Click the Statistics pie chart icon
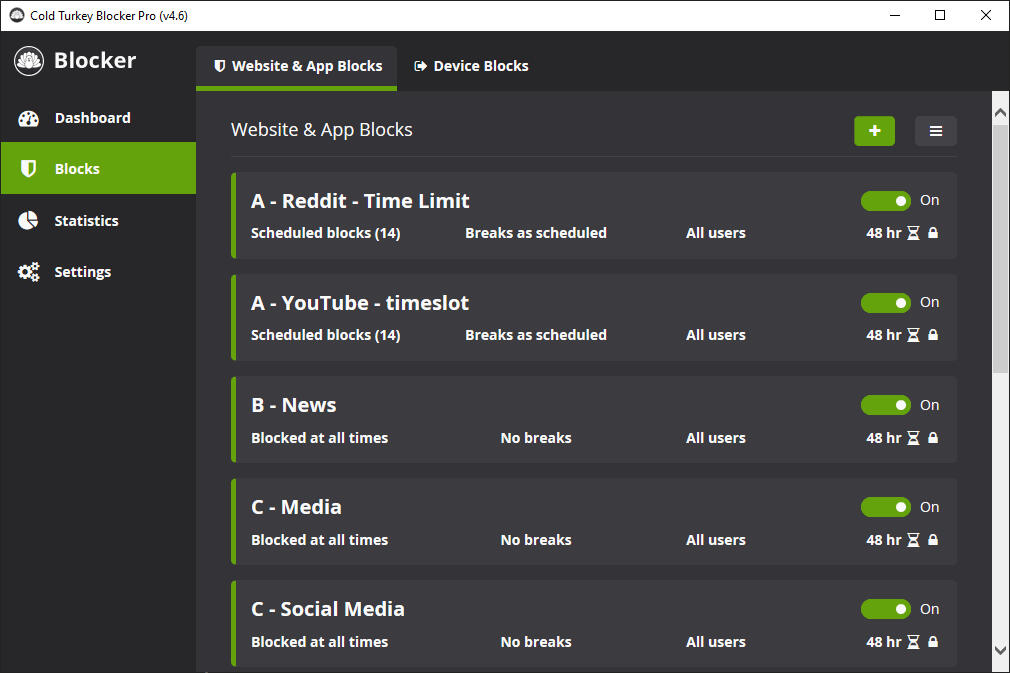Image resolution: width=1010 pixels, height=673 pixels. coord(29,221)
